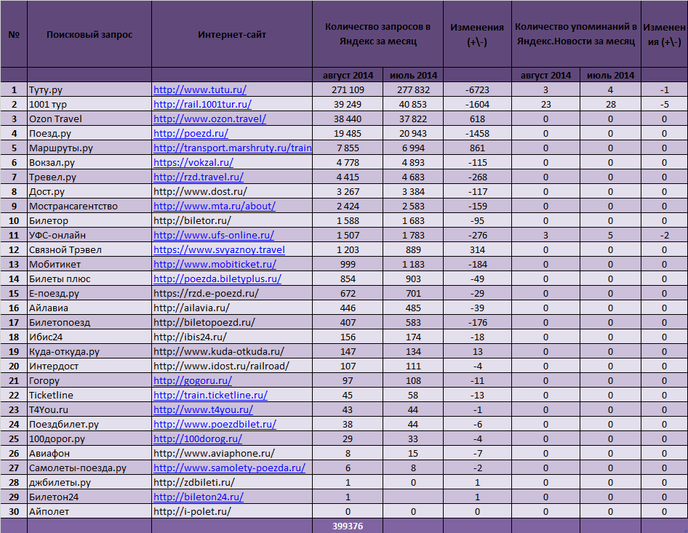Select the http://zdbileti.ru/ cell
This screenshot has height=533, width=688.
(232, 482)
